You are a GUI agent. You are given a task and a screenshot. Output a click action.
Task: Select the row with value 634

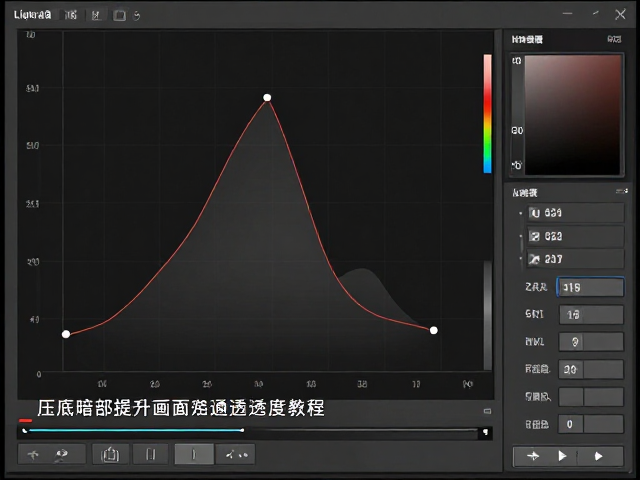tap(576, 213)
